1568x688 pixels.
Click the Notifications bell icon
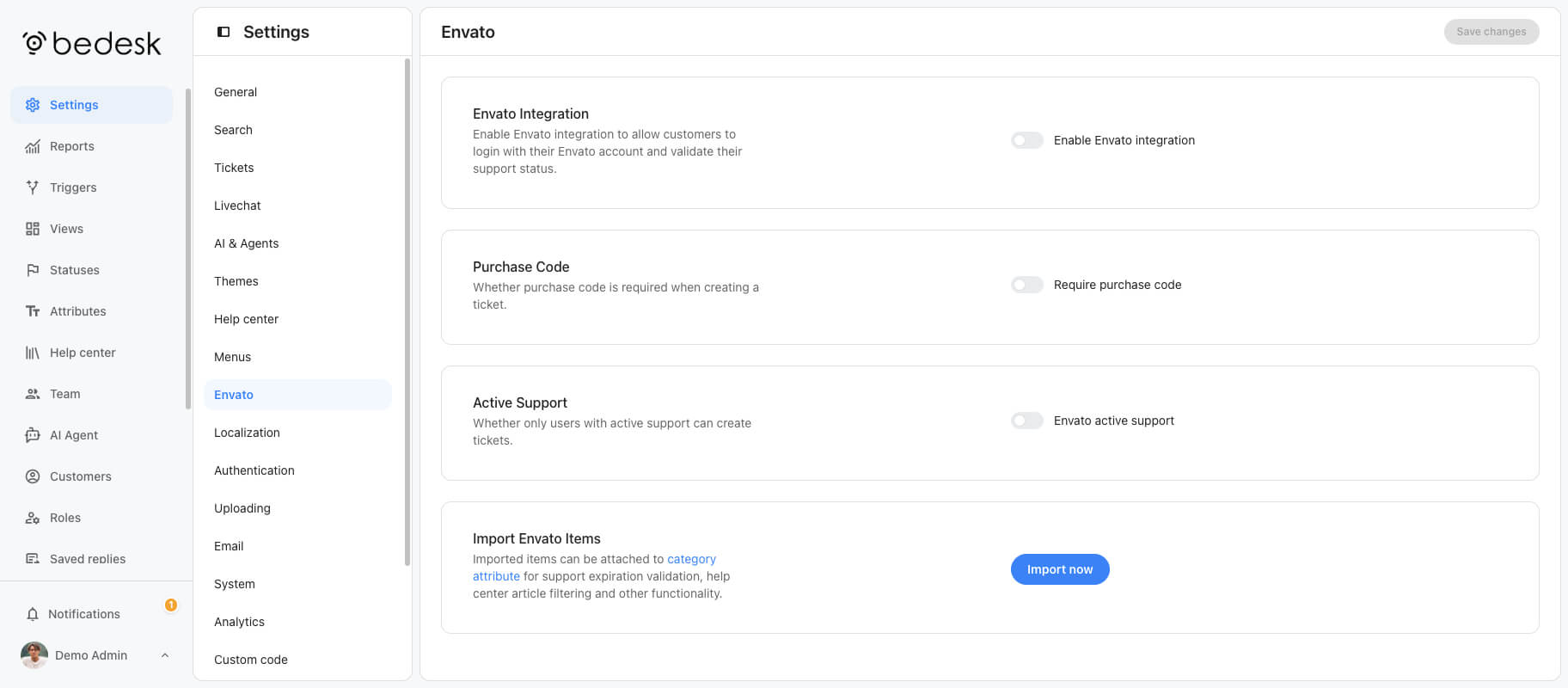(x=33, y=614)
